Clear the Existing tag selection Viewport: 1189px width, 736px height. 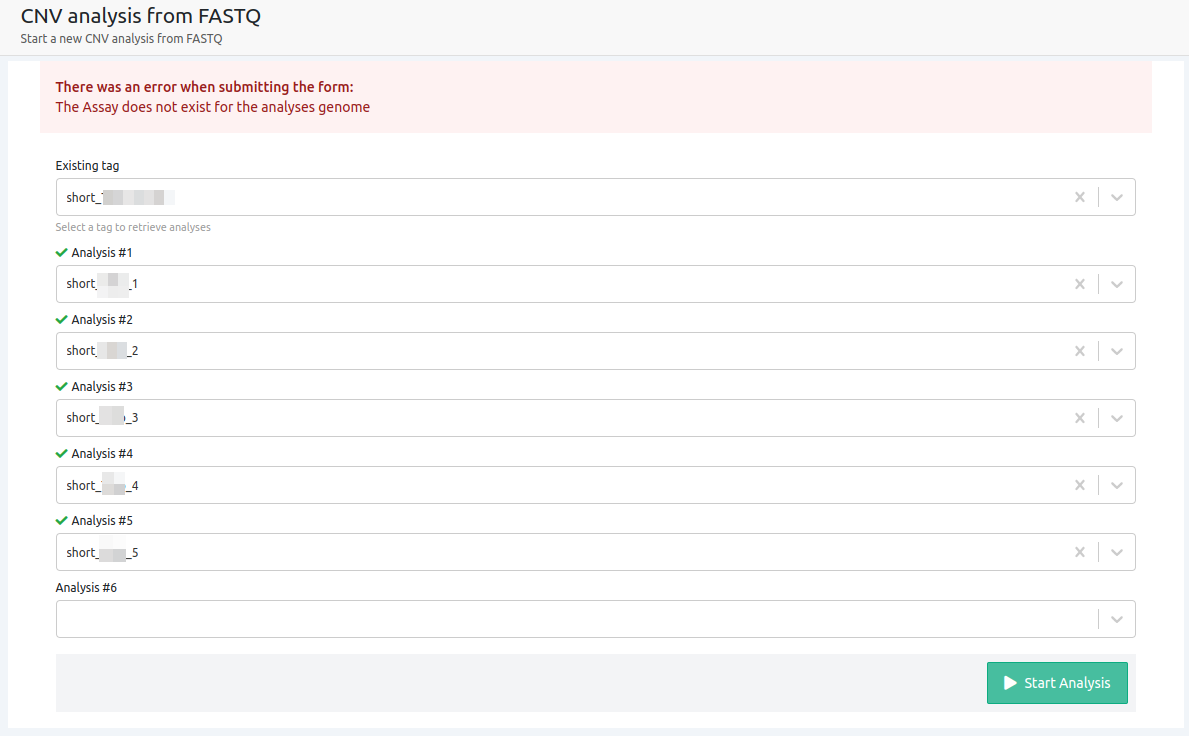coord(1079,197)
